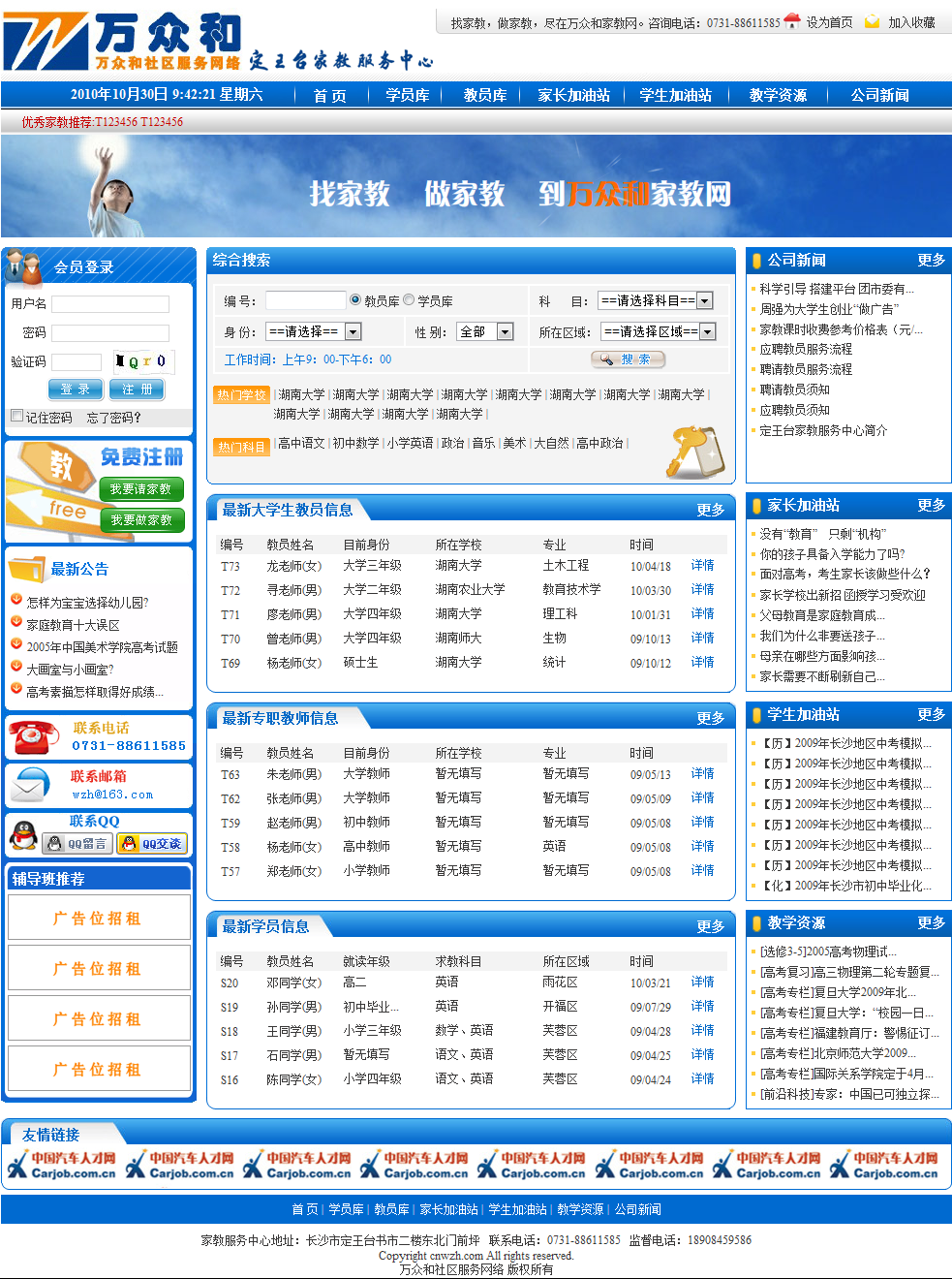952x1279 pixels.
Task: Enable the 记住密码 checkbox
Action: click(16, 416)
